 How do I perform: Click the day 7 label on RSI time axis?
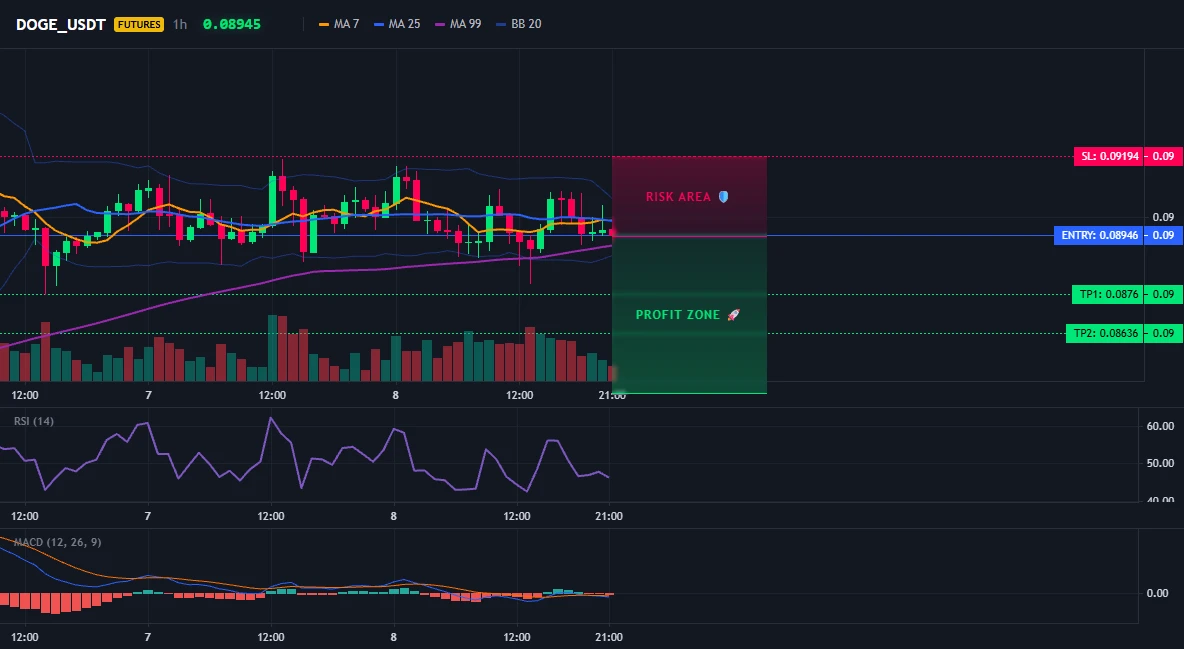pos(148,516)
